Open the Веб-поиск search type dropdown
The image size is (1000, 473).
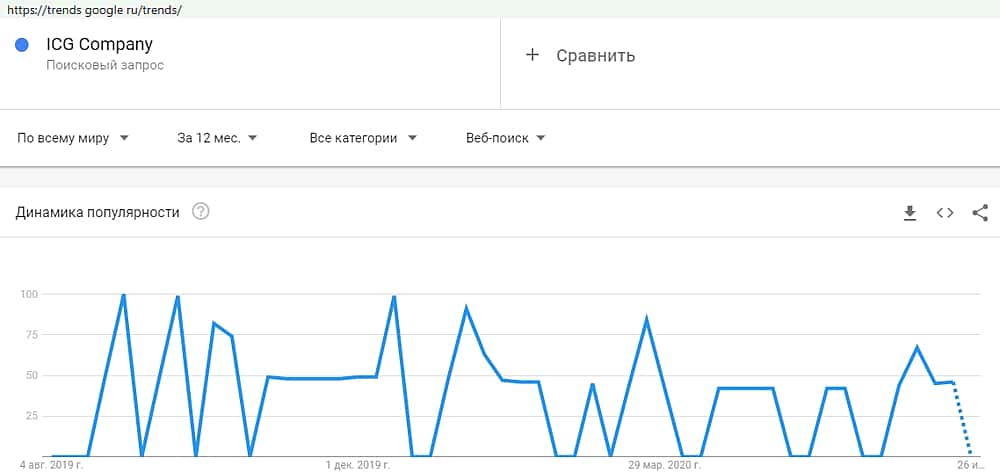505,138
